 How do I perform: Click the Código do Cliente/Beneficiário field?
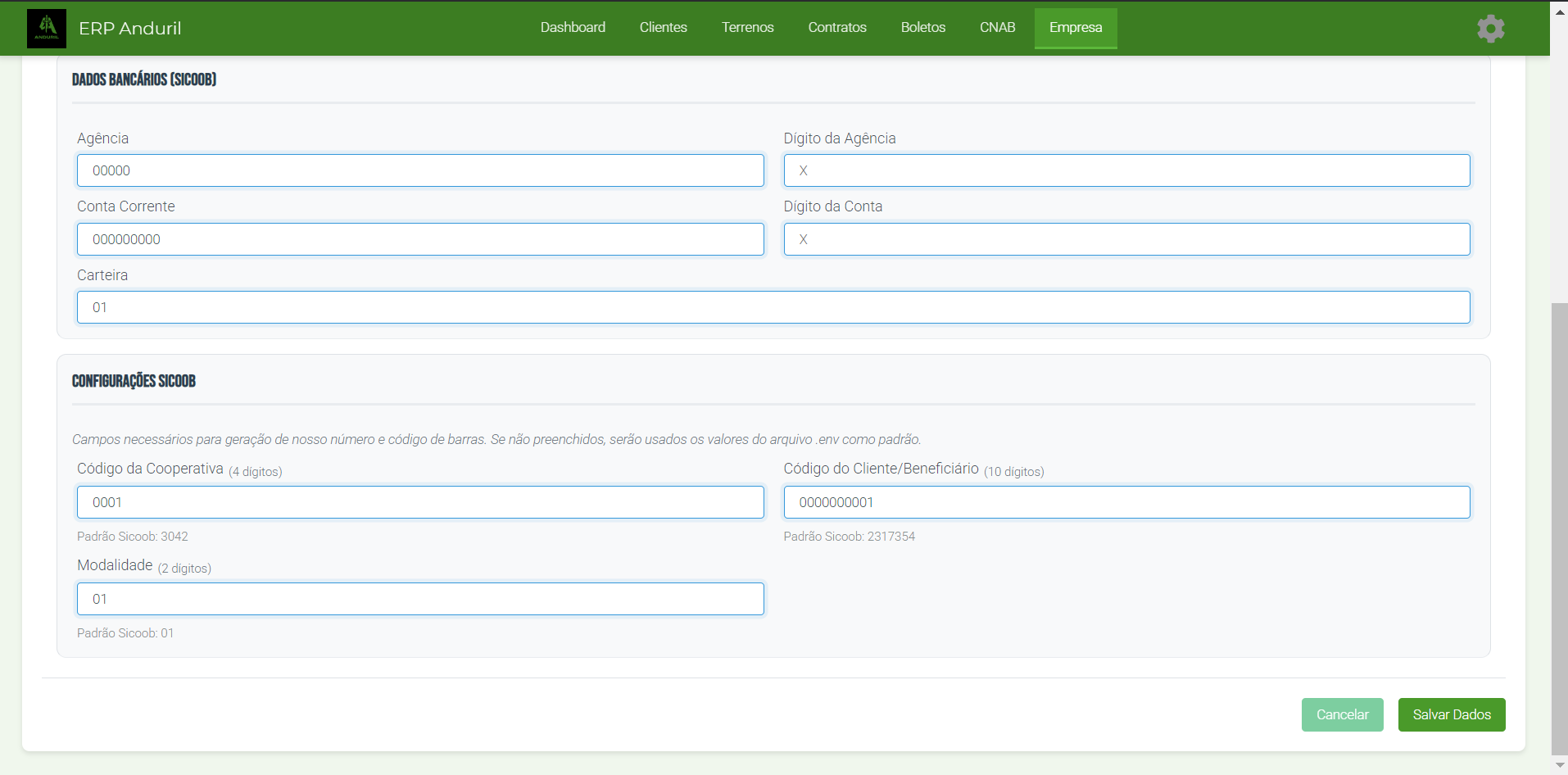(x=1126, y=502)
